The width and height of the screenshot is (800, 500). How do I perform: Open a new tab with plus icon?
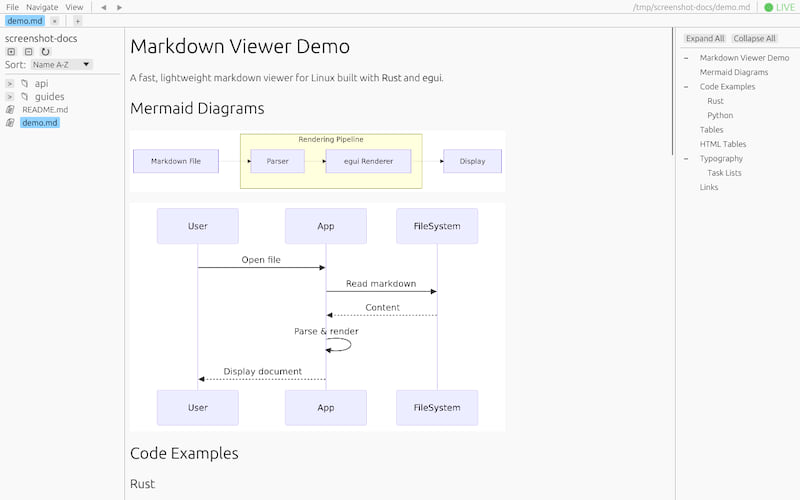(78, 20)
